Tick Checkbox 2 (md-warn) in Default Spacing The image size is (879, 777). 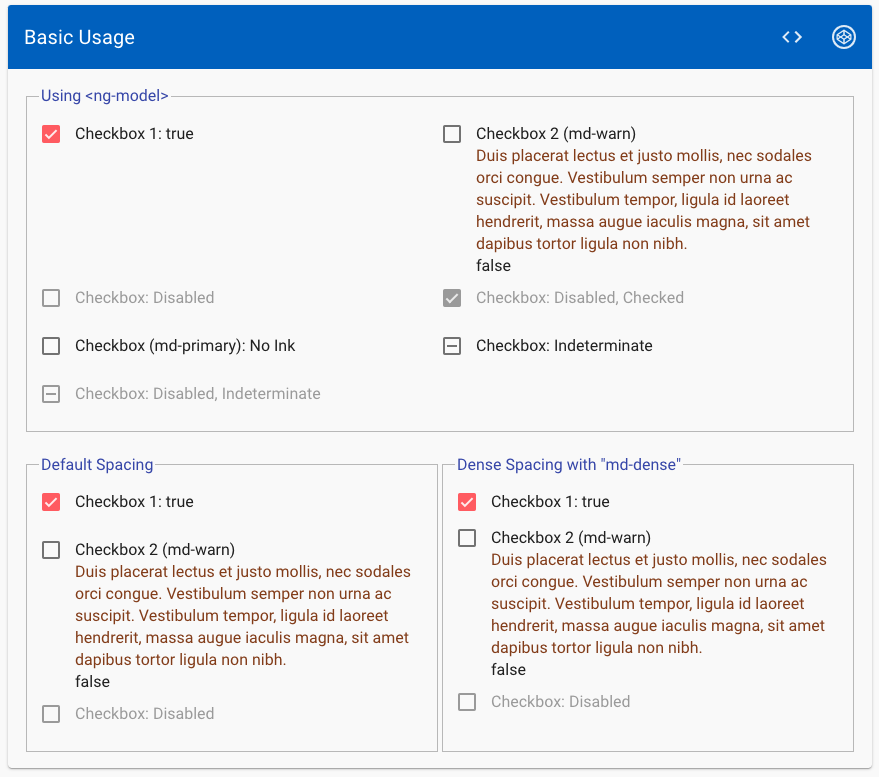tap(51, 550)
